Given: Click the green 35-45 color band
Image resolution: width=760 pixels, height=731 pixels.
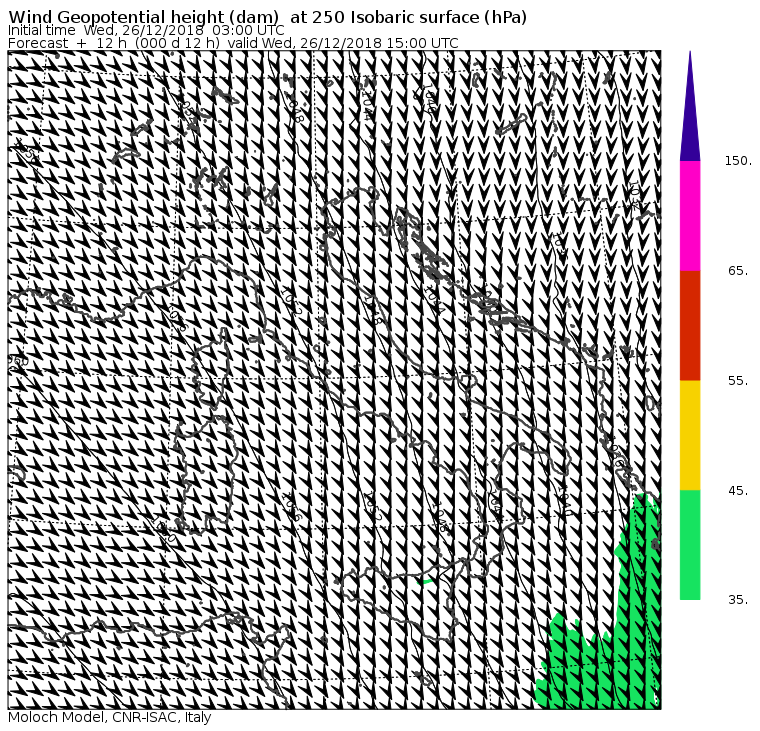Looking at the screenshot, I should pyautogui.click(x=690, y=545).
